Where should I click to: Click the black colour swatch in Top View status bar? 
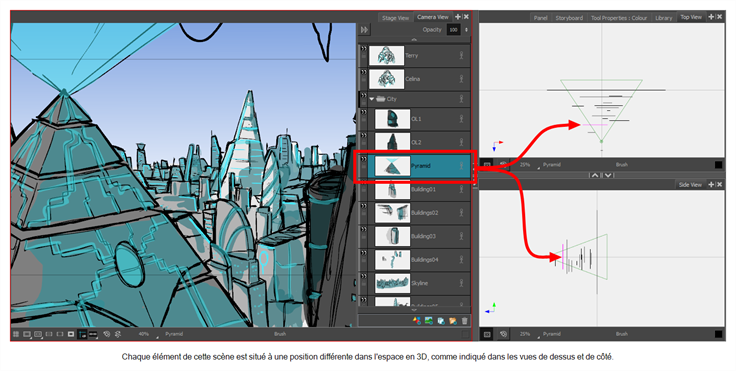(719, 165)
